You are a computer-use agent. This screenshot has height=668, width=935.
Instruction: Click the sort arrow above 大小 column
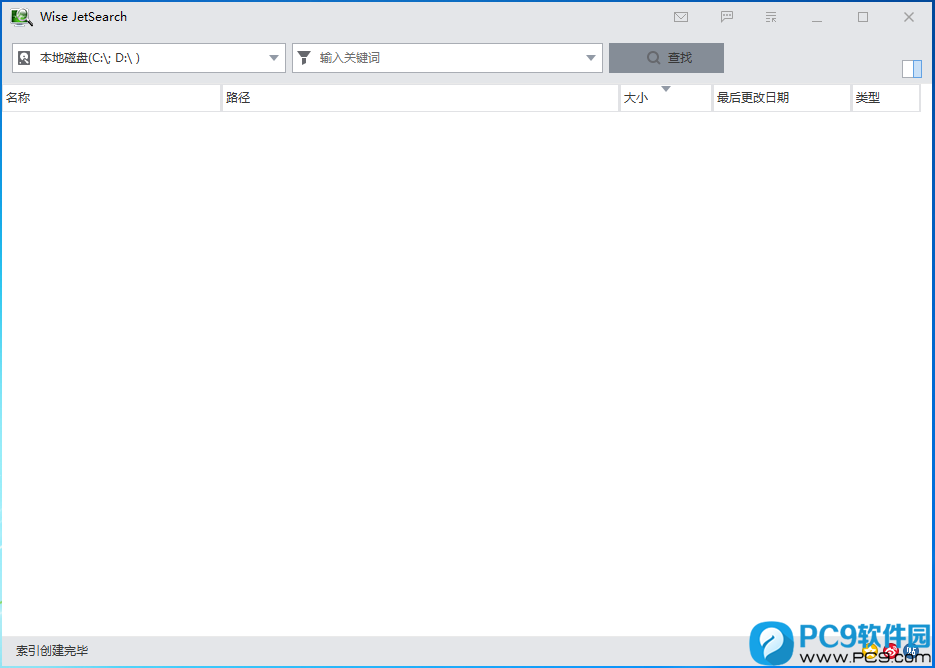click(666, 89)
